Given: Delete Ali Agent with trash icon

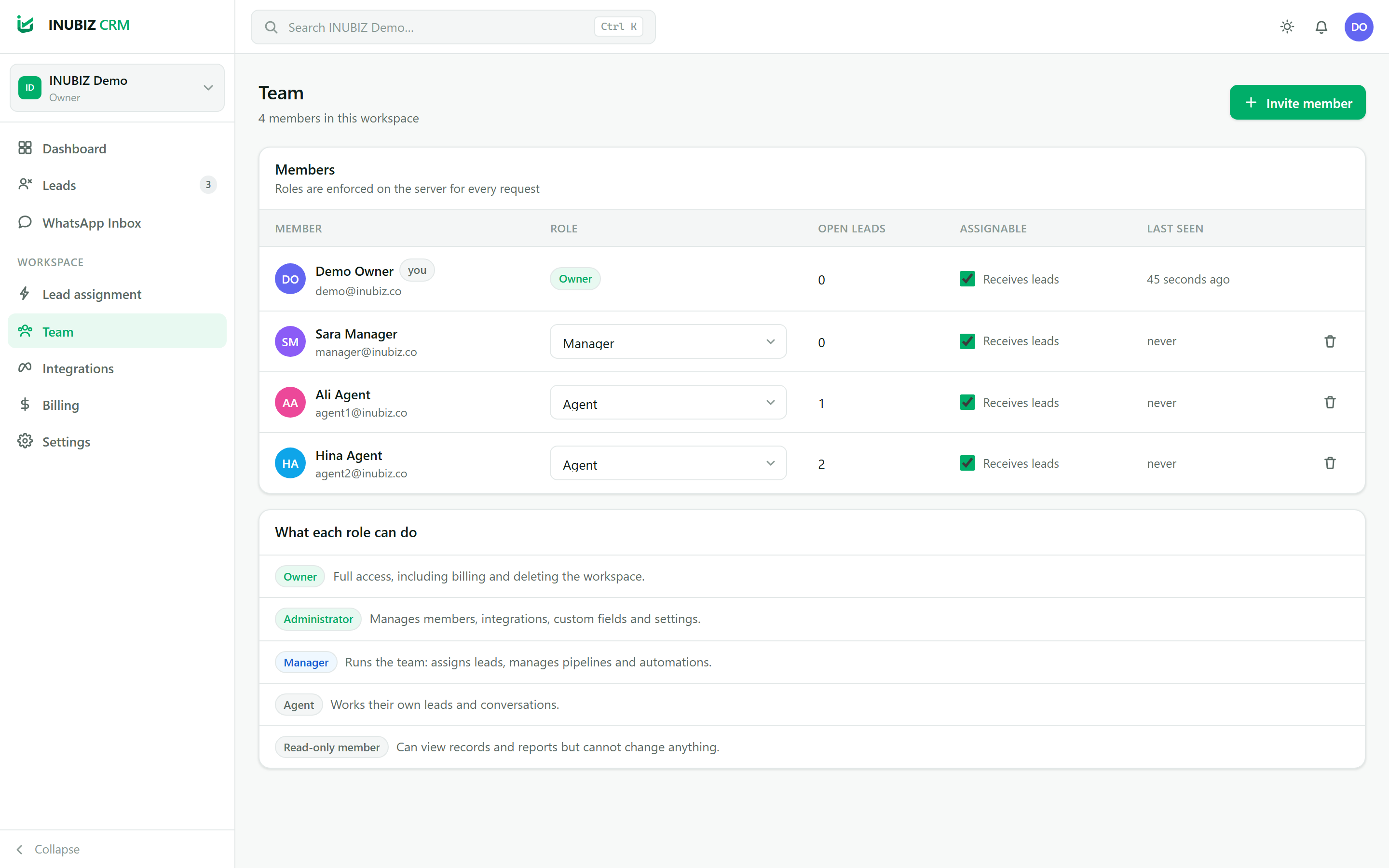Looking at the screenshot, I should pos(1330,403).
